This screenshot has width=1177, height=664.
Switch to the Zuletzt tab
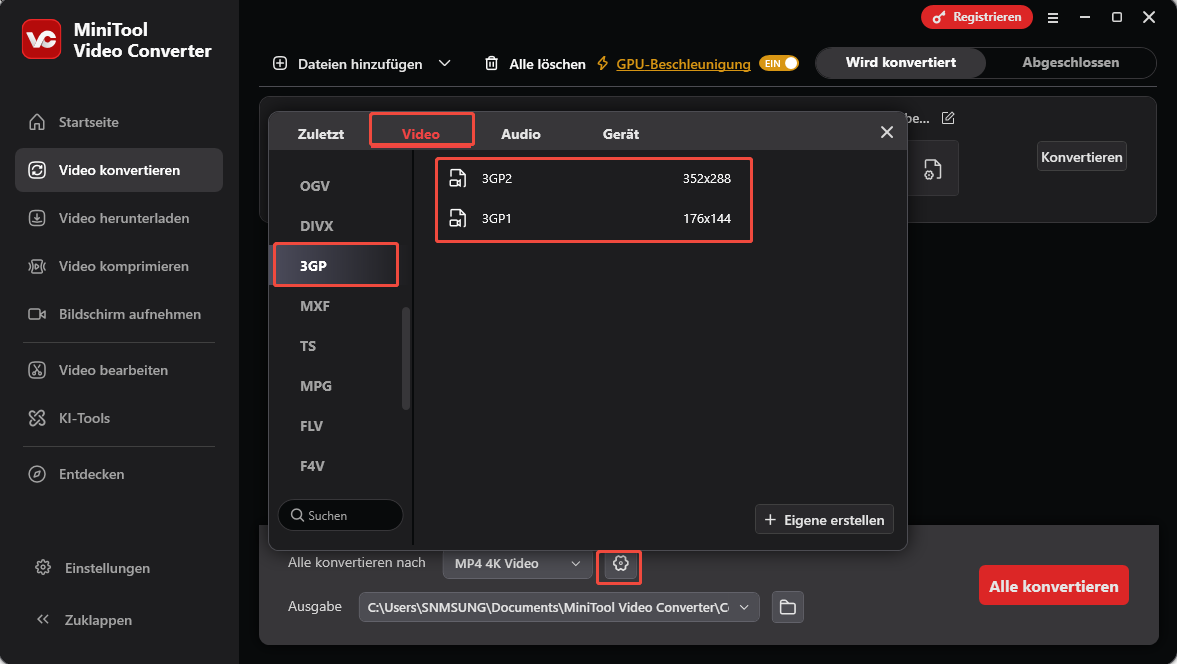pyautogui.click(x=321, y=134)
